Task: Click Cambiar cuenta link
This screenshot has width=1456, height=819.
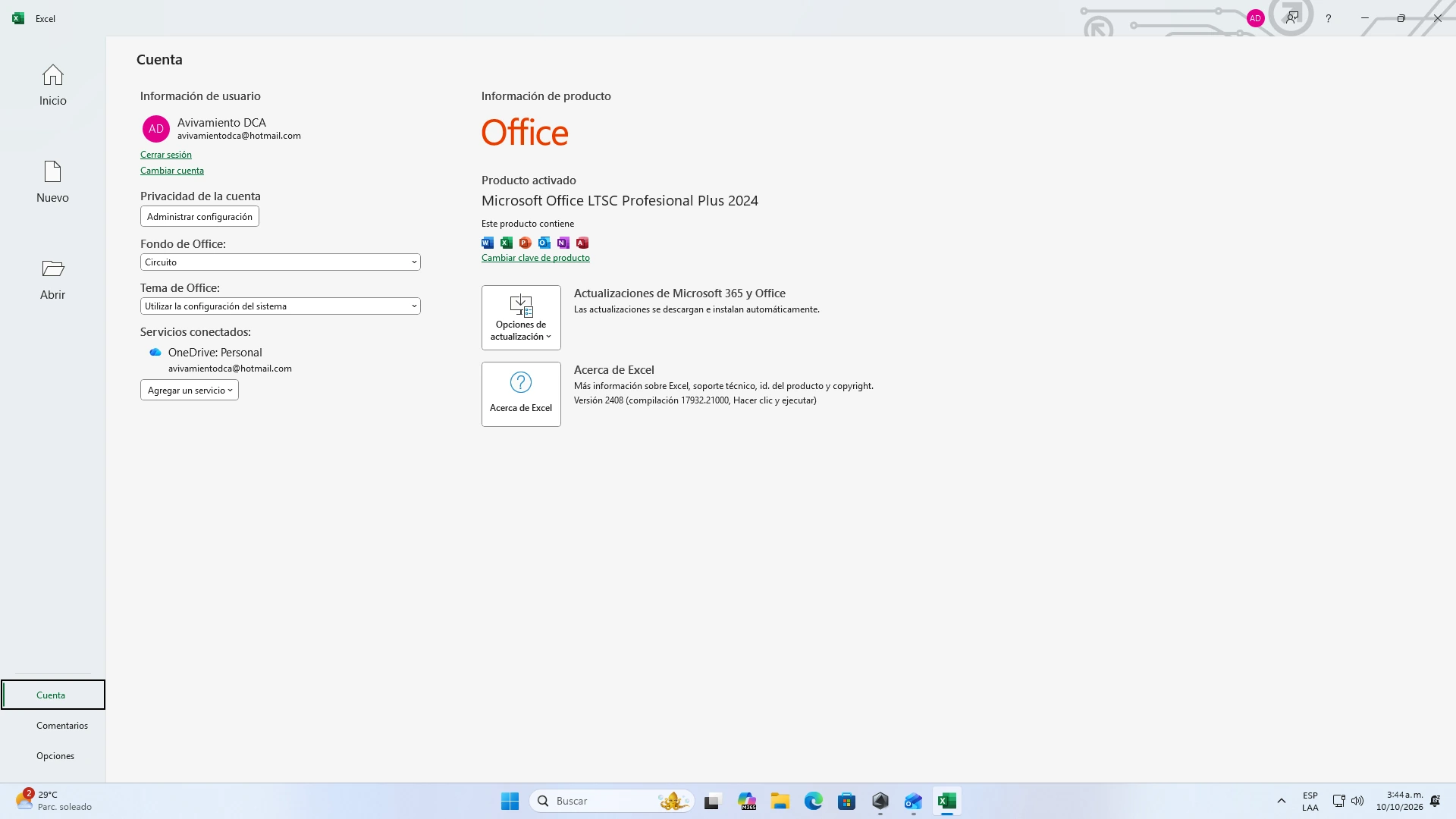Action: click(172, 171)
